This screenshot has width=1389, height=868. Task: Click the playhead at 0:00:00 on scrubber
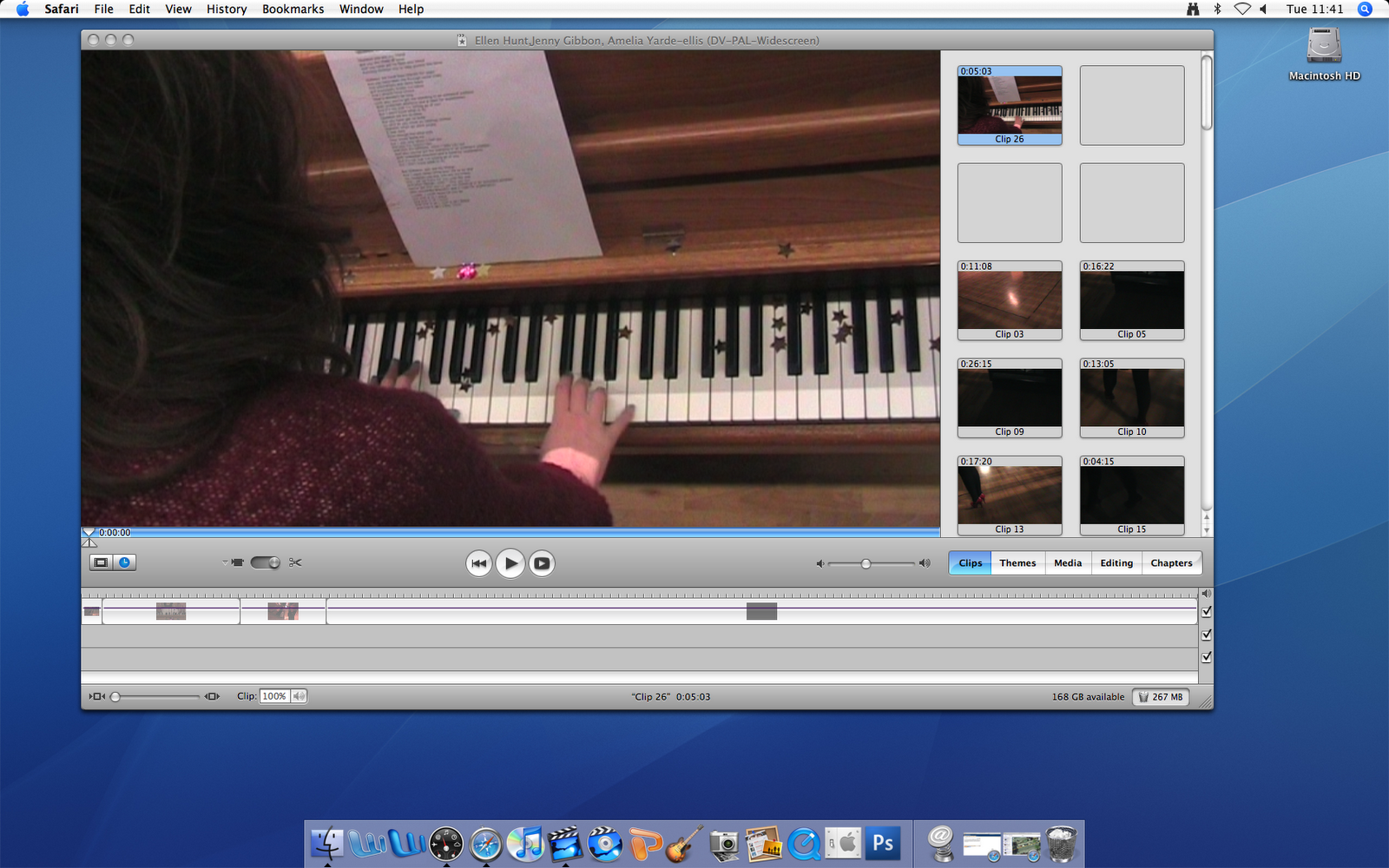[89, 533]
